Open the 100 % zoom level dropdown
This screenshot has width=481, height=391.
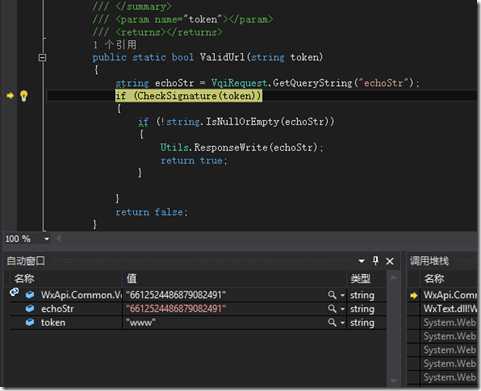click(x=46, y=239)
